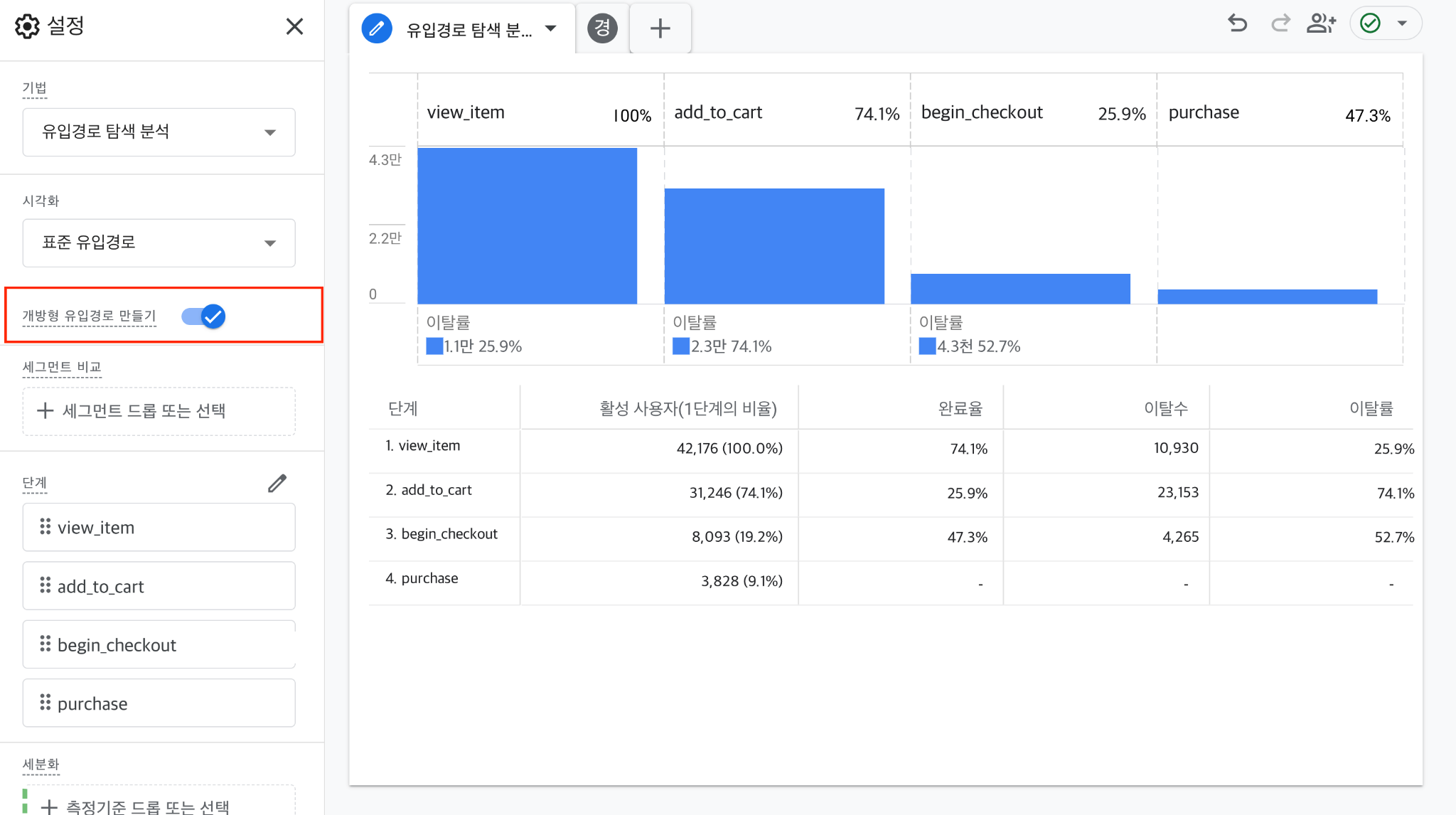The height and width of the screenshot is (815, 1456).
Task: Switch to the 경 tab
Action: (602, 28)
